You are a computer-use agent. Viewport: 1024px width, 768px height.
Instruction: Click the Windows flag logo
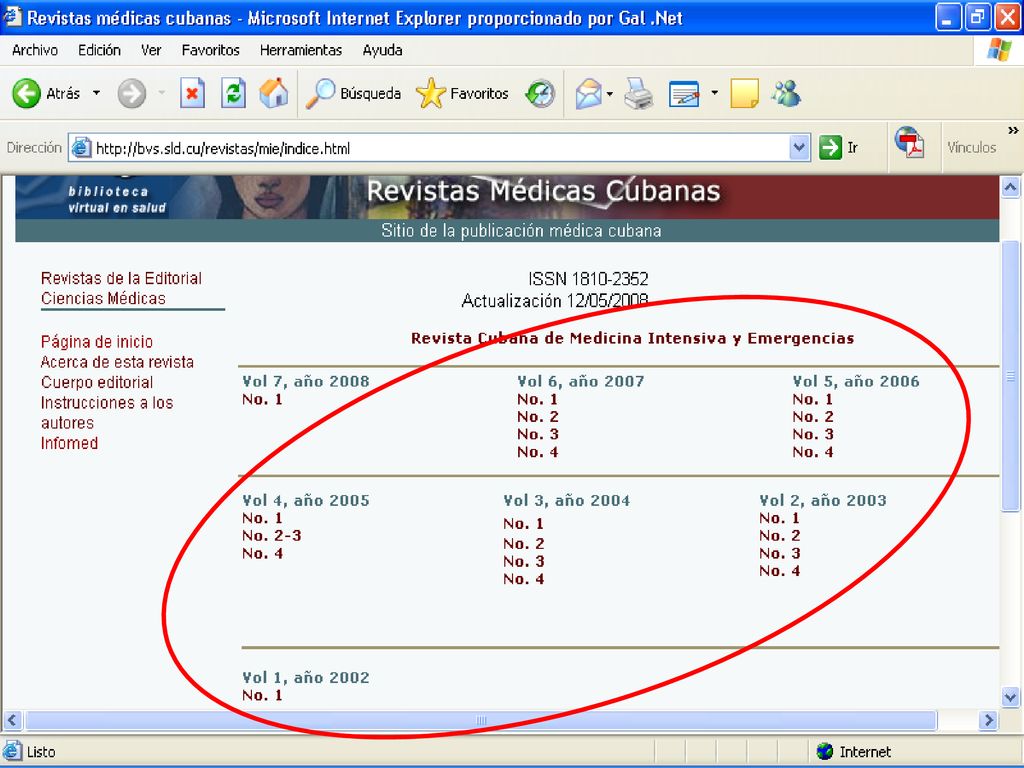(x=999, y=50)
